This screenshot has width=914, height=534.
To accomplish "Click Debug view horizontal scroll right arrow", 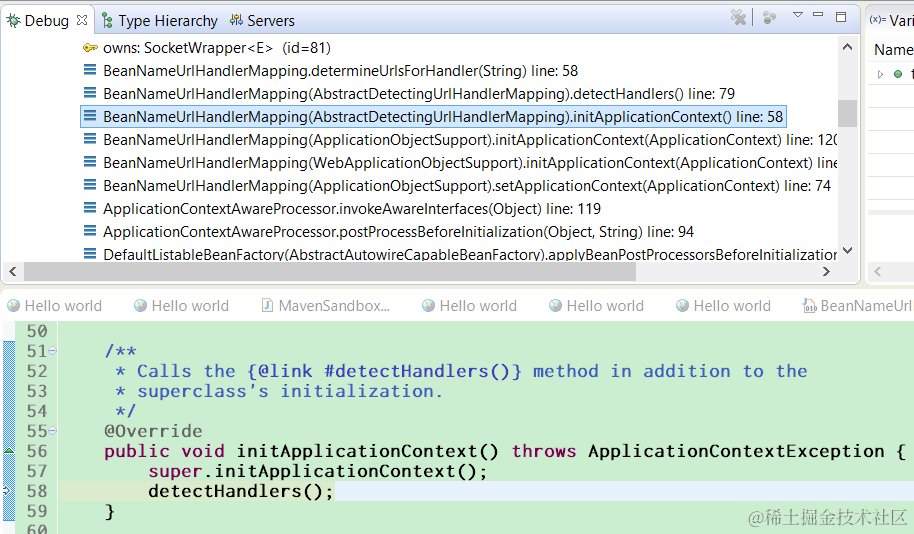I will [826, 272].
